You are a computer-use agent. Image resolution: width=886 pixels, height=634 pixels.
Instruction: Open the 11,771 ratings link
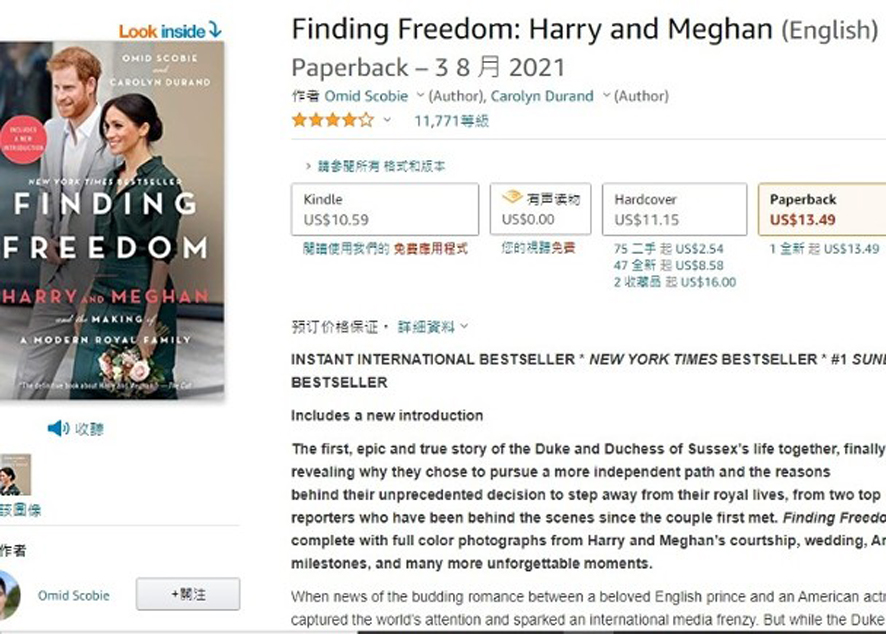(x=451, y=120)
